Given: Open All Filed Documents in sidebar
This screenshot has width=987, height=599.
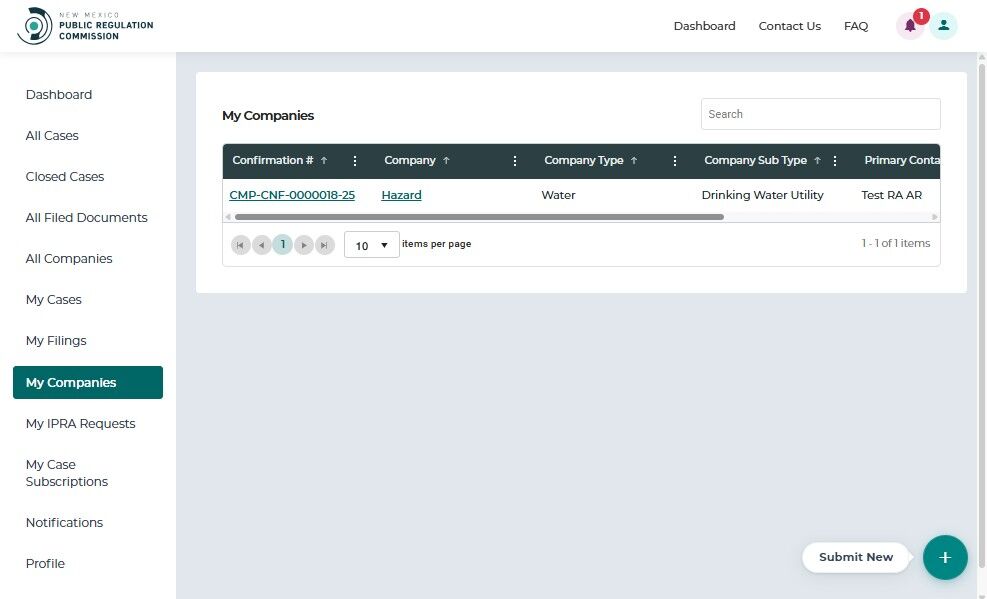Looking at the screenshot, I should click(86, 218).
